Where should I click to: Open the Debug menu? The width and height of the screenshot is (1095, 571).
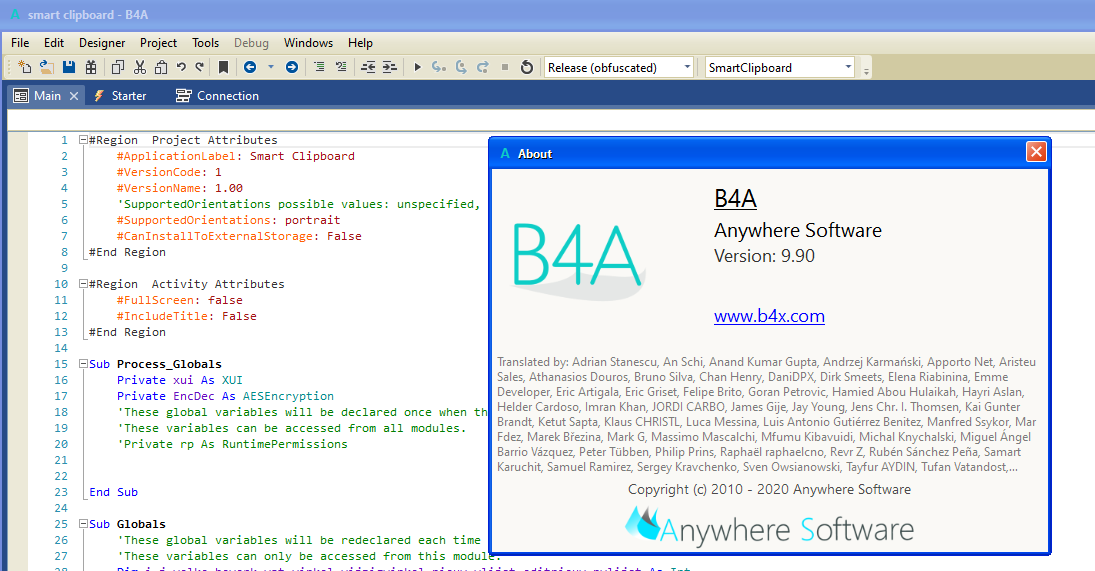click(251, 43)
